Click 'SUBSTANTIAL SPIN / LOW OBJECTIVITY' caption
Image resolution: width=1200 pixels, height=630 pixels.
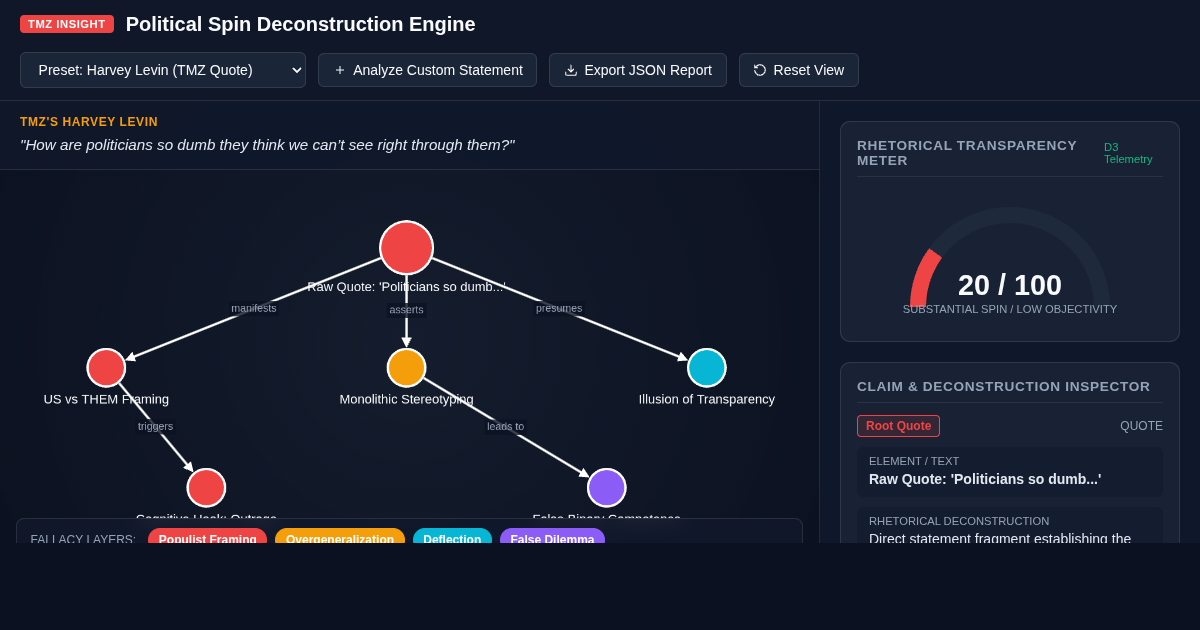tap(1010, 309)
